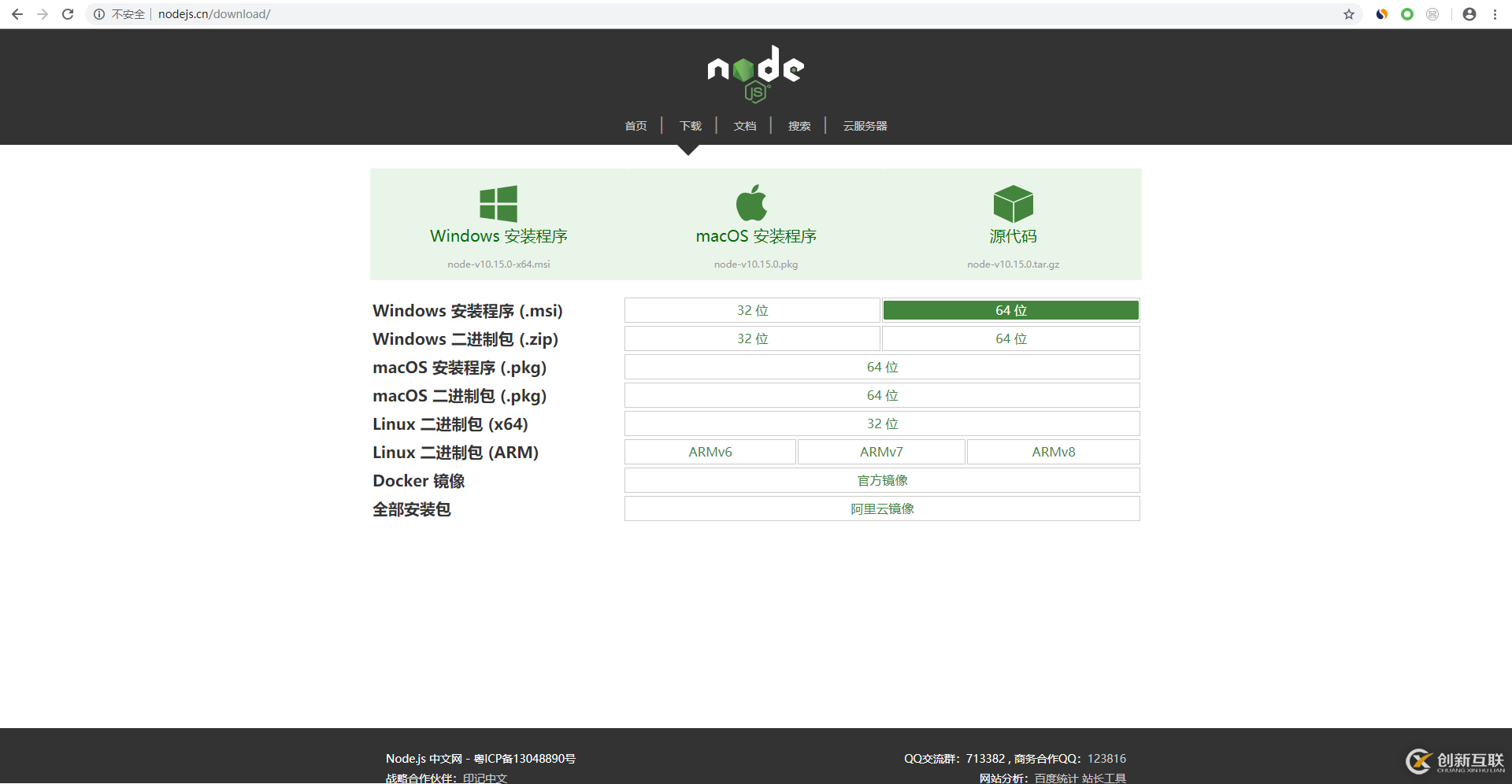
Task: Select 32 位 for Windows 安装程序 (.msi)
Action: point(752,310)
